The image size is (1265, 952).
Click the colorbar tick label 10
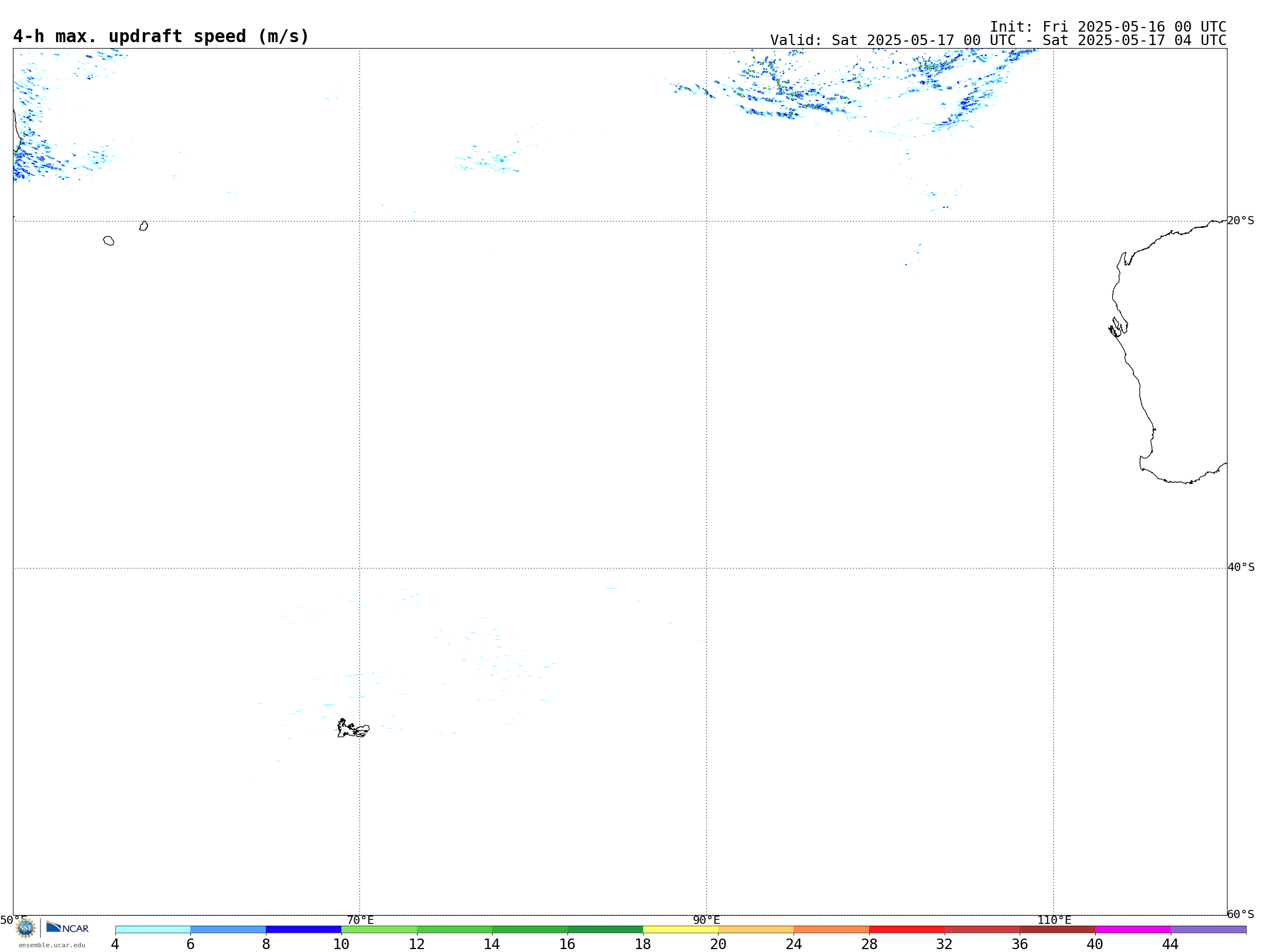click(341, 944)
